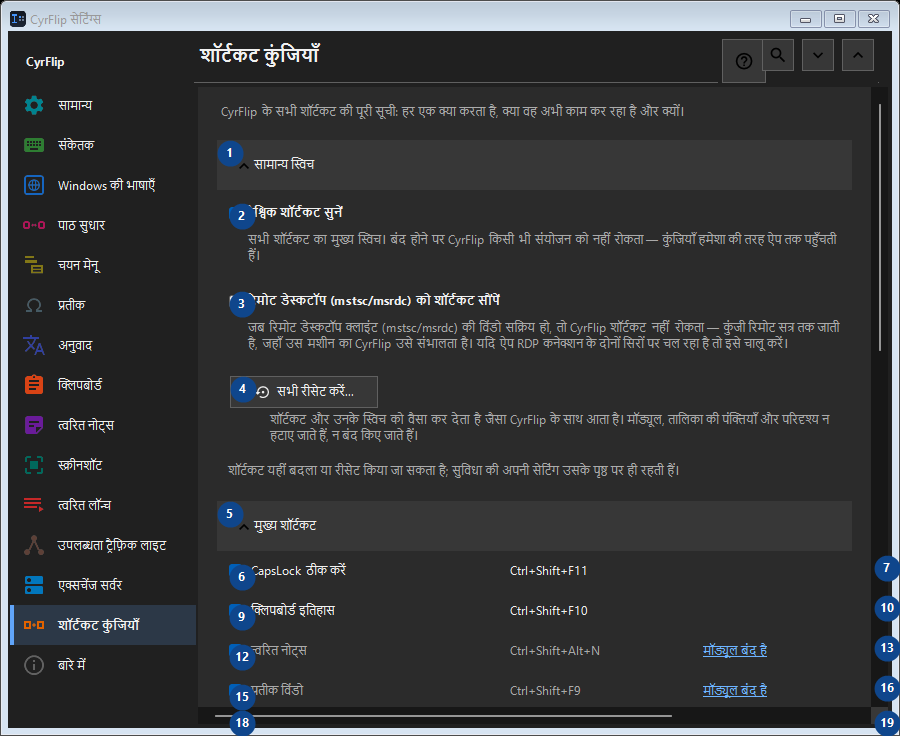Click the Ctrl+Shift+F10 shortcut value
The image size is (900, 736).
548,611
